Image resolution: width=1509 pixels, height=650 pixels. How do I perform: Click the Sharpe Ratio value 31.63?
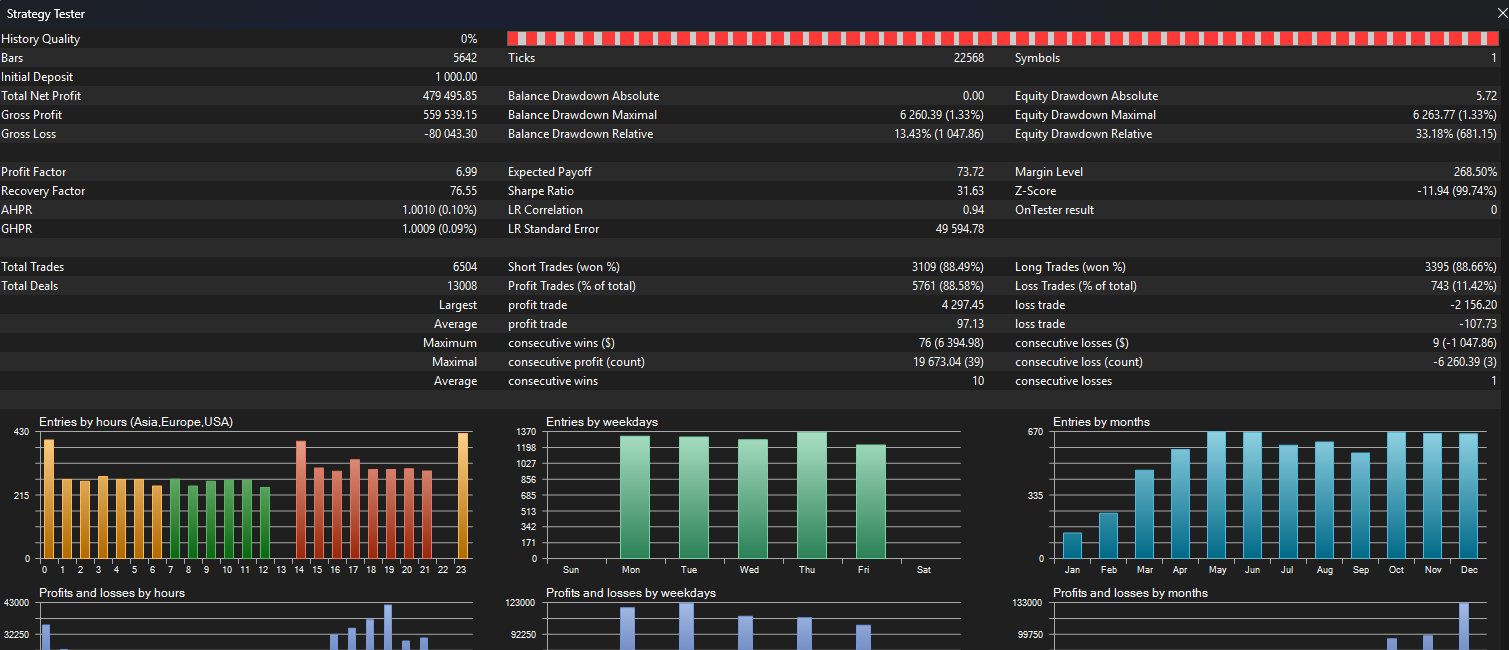(x=970, y=190)
